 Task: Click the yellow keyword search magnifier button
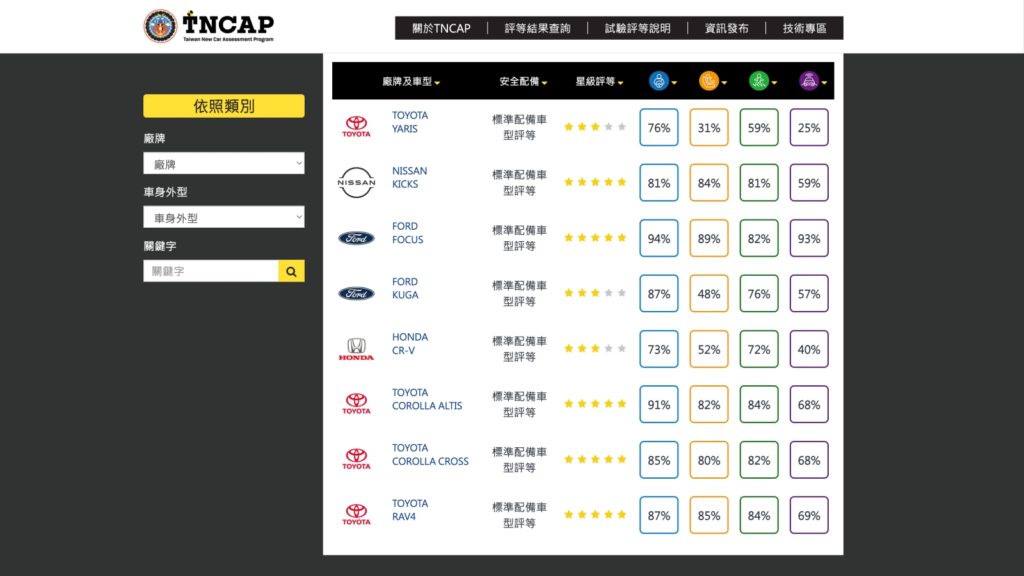point(291,271)
